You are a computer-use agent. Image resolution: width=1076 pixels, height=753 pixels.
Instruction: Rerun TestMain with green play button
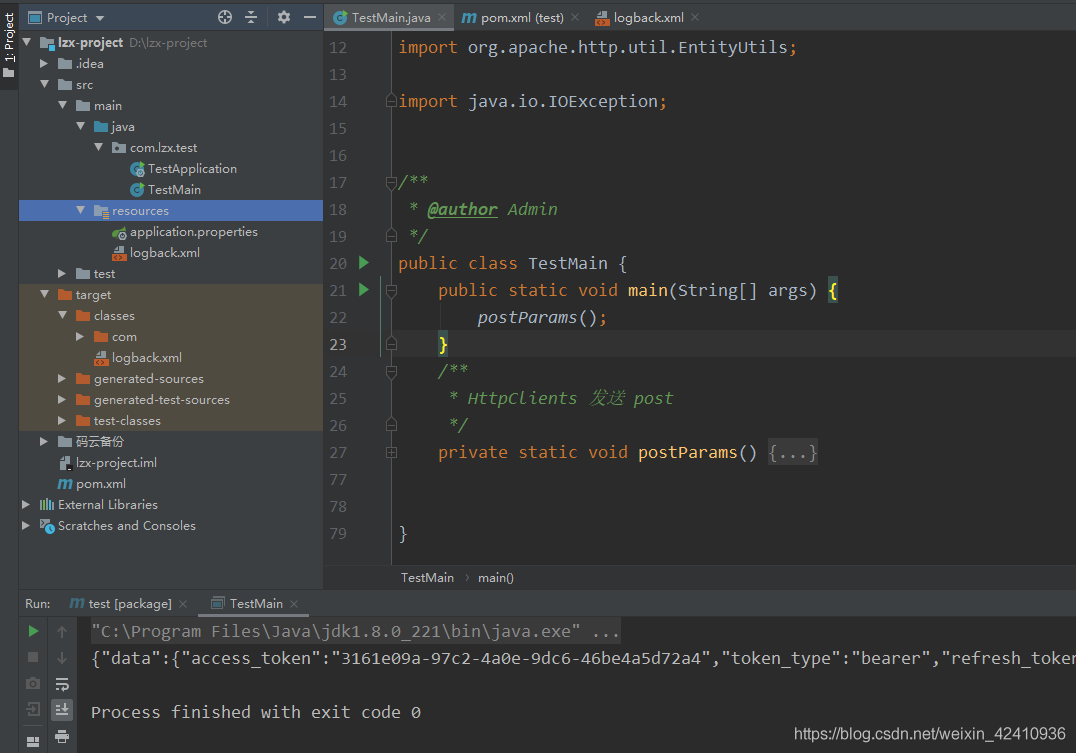[33, 631]
